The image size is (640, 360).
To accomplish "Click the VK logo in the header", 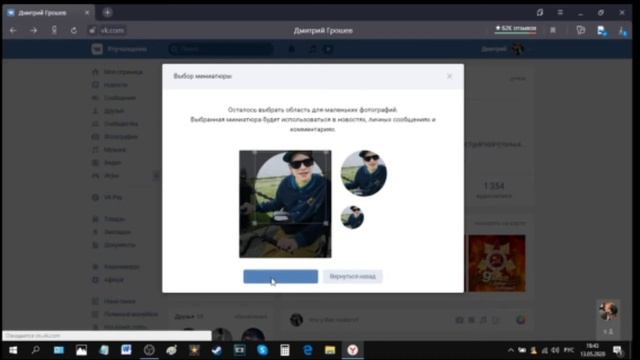I will click(97, 49).
